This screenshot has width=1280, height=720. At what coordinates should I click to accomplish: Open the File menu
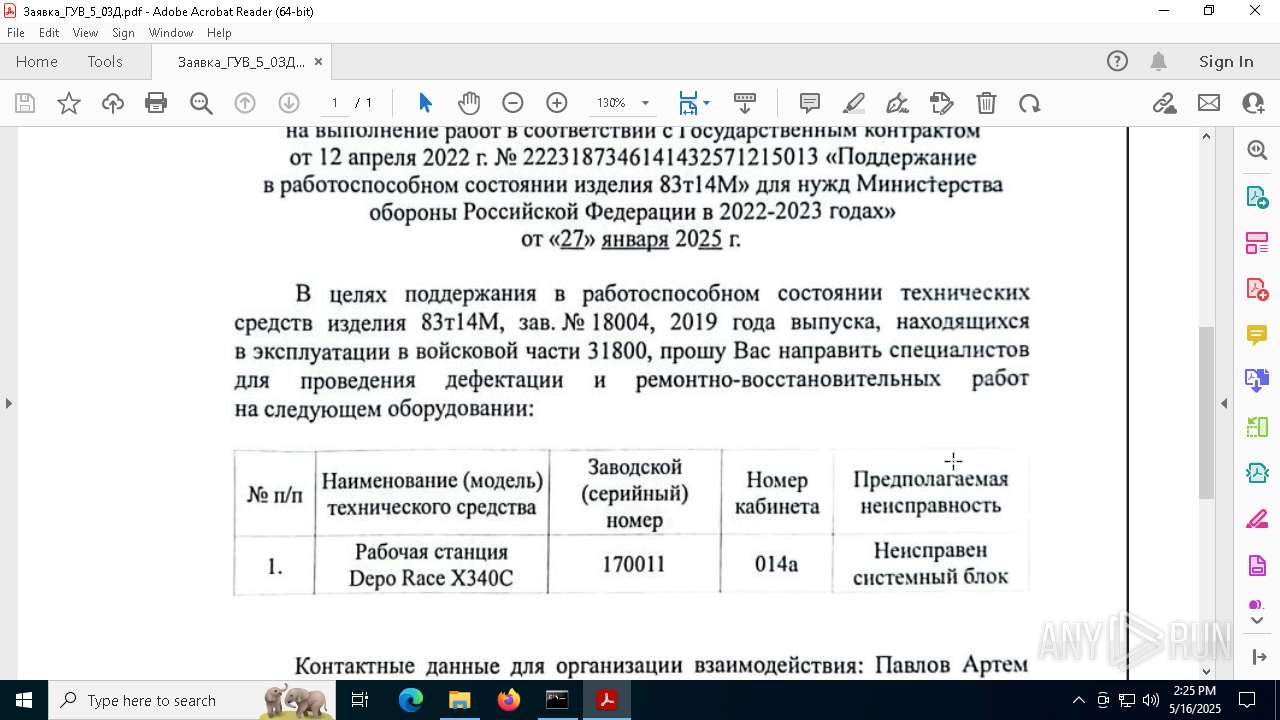pyautogui.click(x=15, y=33)
